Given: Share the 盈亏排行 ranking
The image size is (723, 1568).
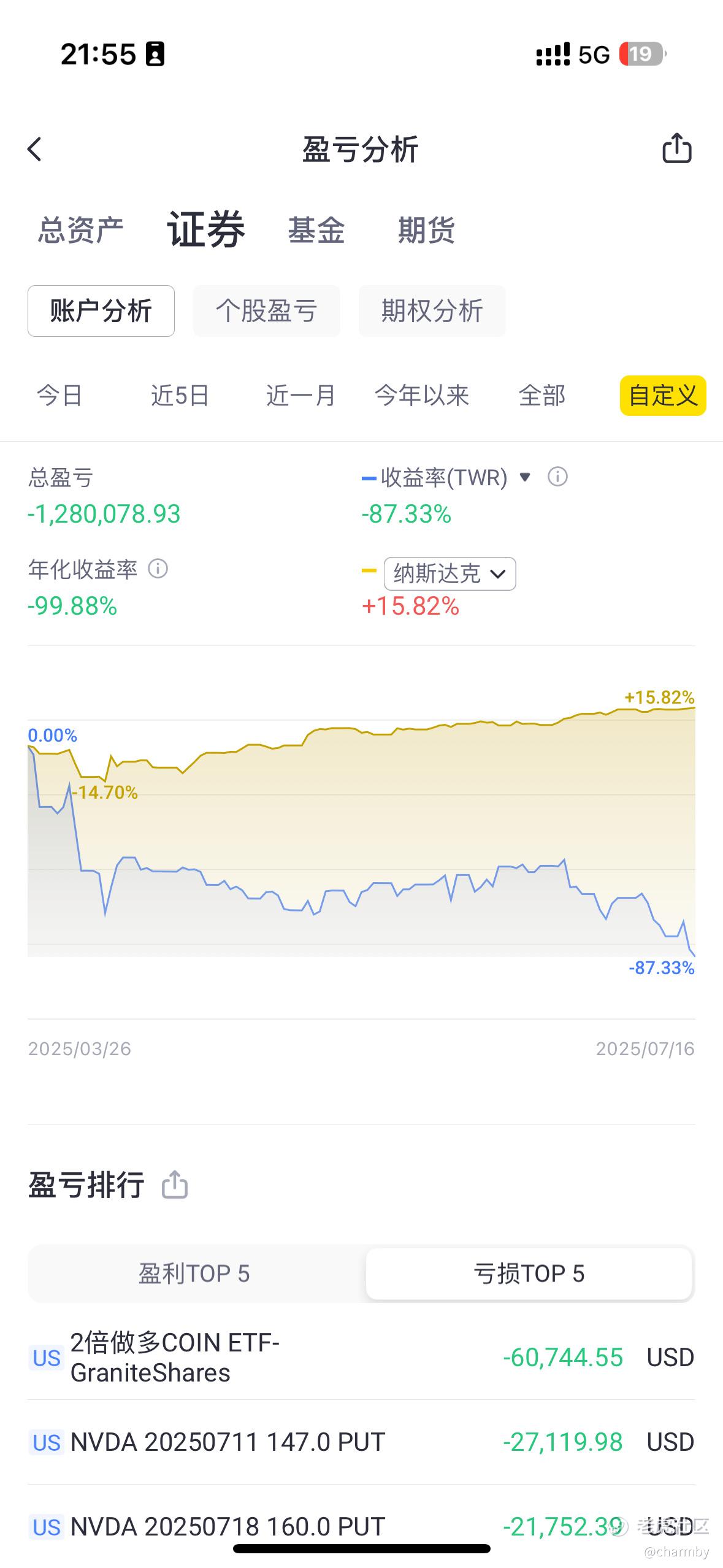Looking at the screenshot, I should [x=175, y=1184].
